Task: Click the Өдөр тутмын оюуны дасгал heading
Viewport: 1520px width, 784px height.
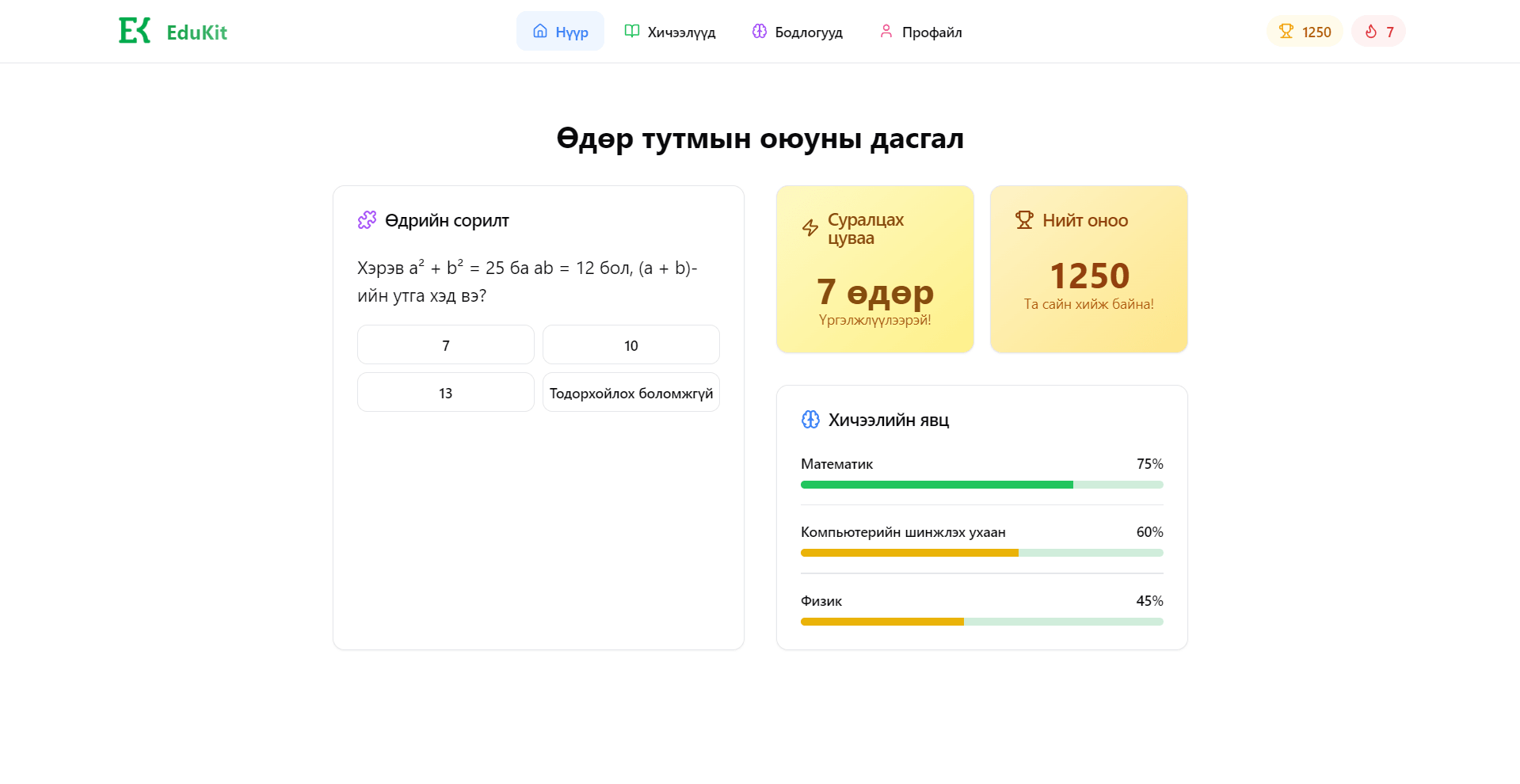Action: 760,139
